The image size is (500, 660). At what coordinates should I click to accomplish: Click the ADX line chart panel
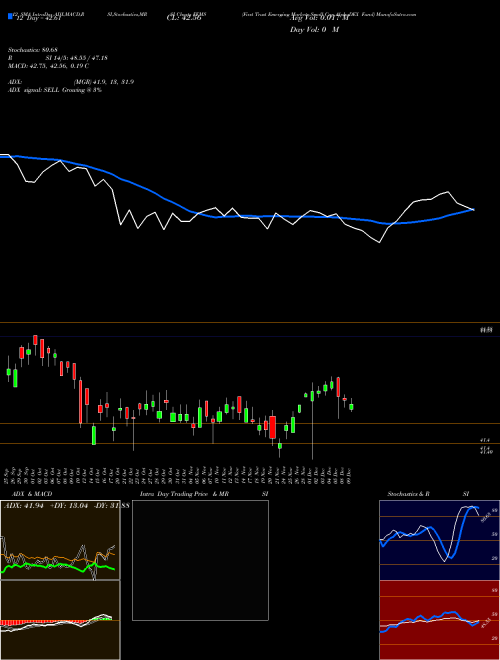[x=60, y=540]
